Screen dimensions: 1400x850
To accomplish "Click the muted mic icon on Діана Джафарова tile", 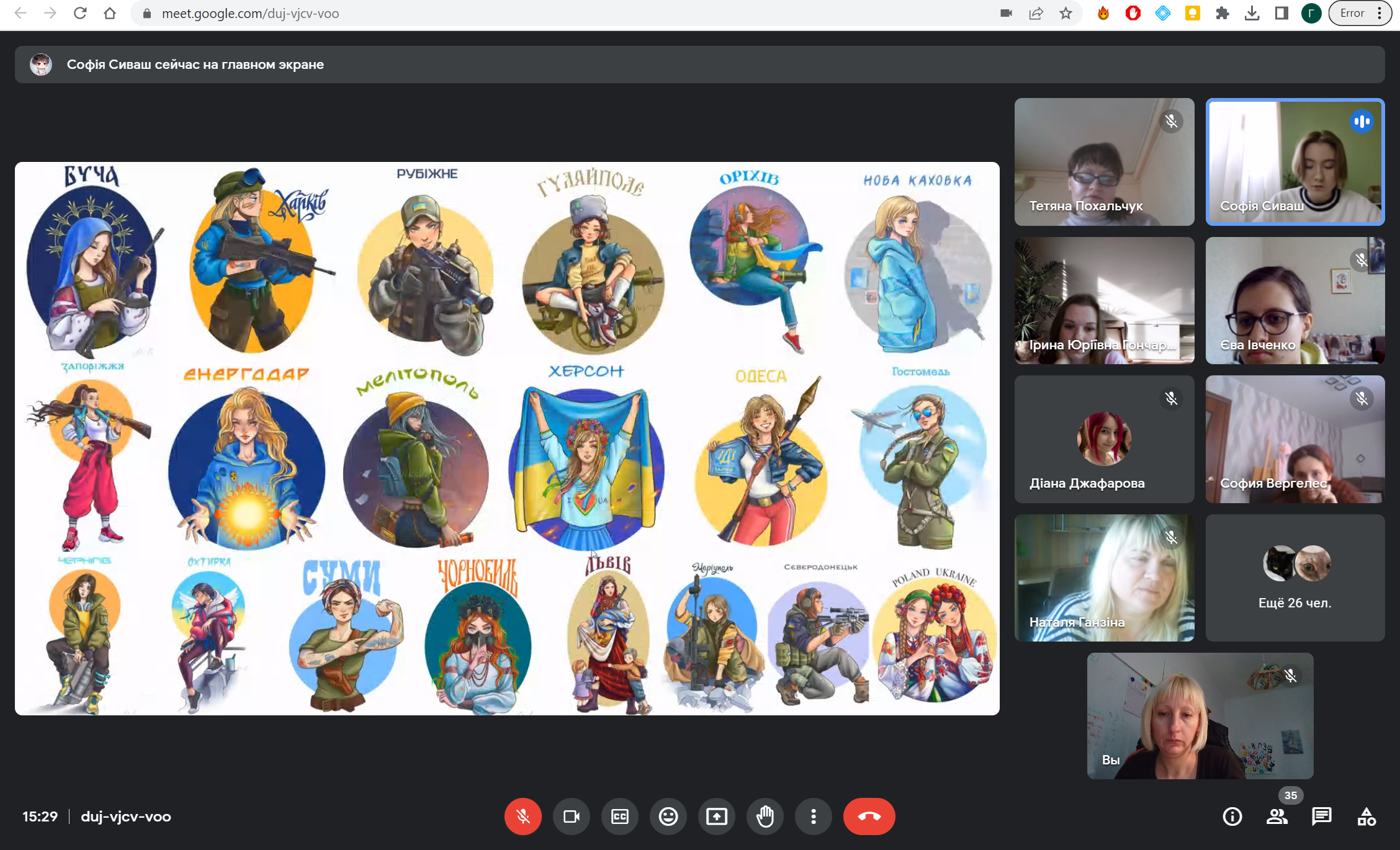I will pos(1171,398).
